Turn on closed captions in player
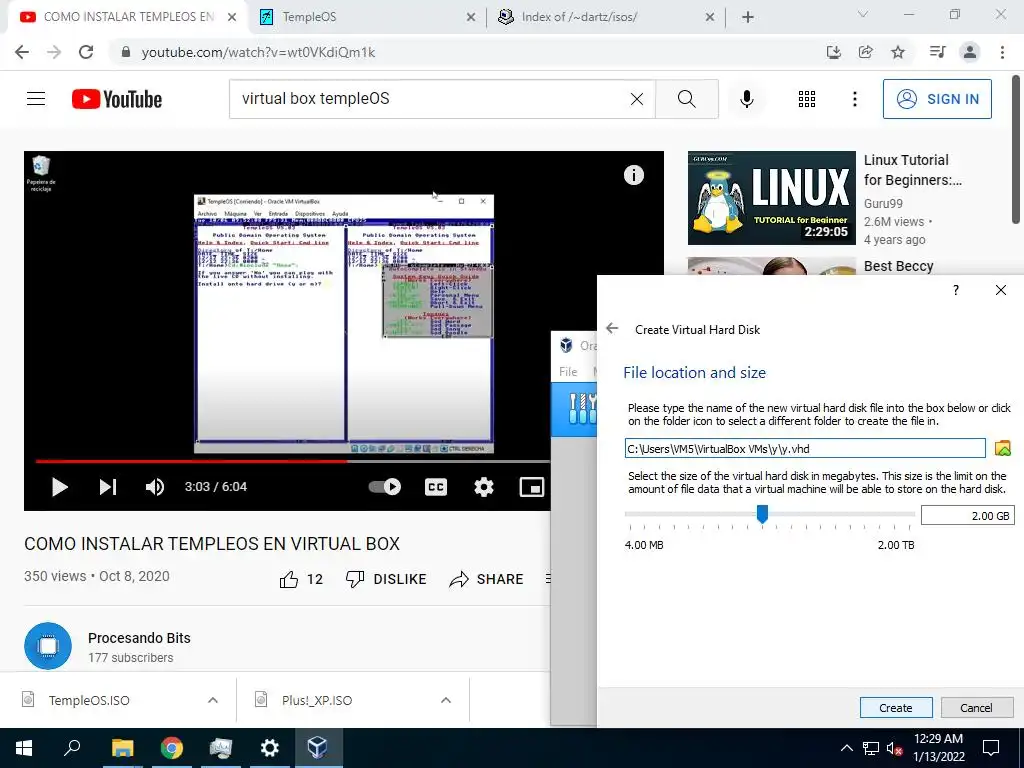1024x768 pixels. pyautogui.click(x=436, y=487)
